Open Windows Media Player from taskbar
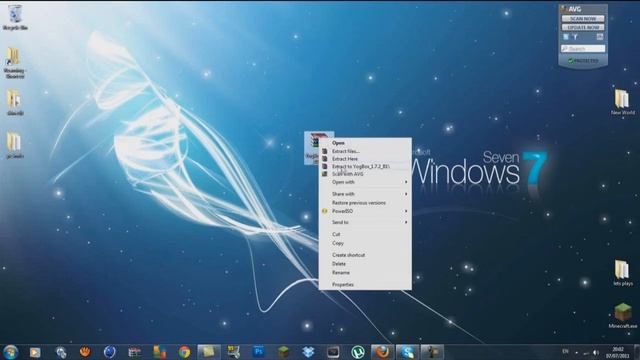640x360 pixels. 35,352
